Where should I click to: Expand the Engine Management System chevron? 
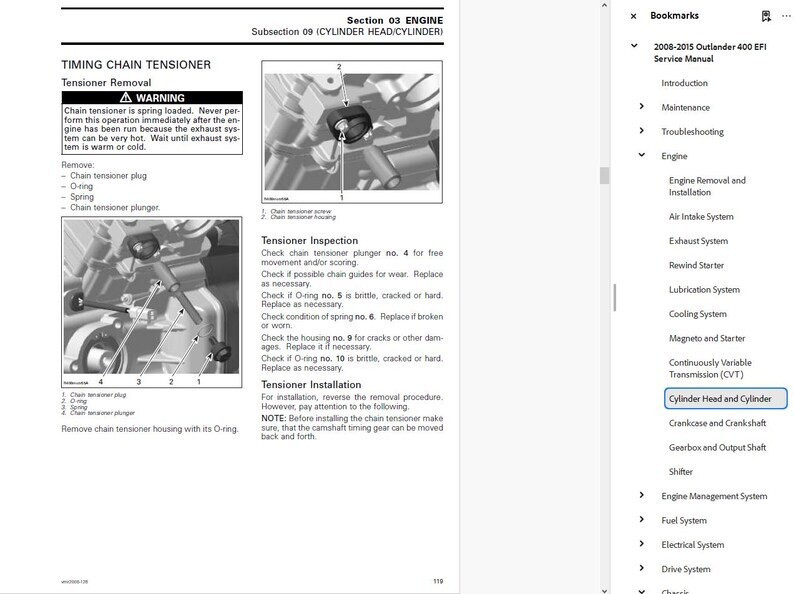[641, 496]
